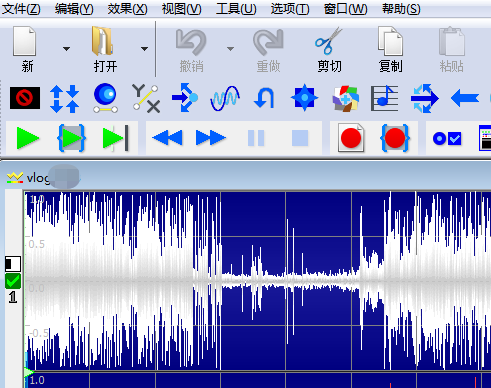Start recording to new file (red circle)
The image size is (491, 388).
351,138
